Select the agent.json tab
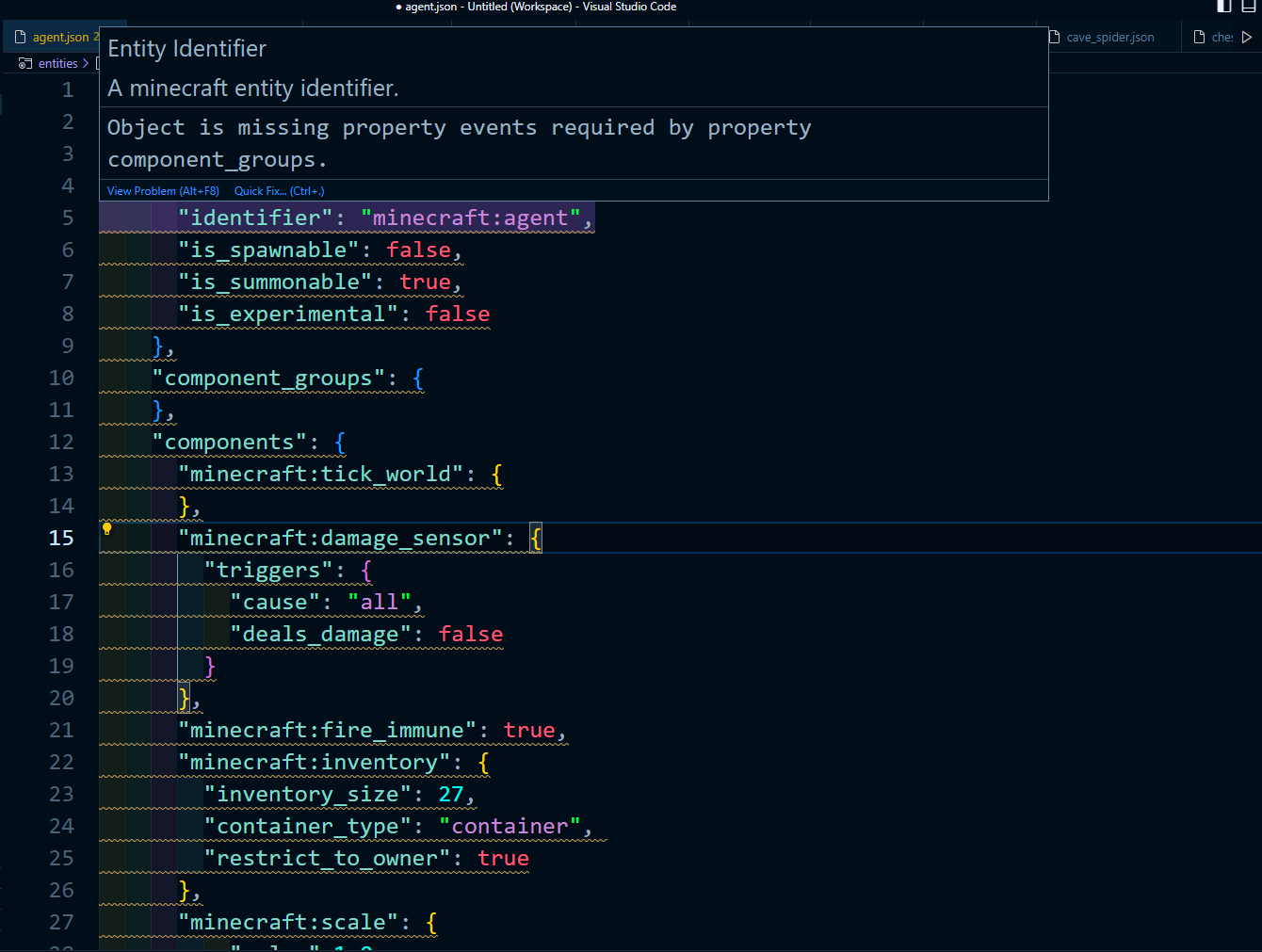The width and height of the screenshot is (1262, 952). (x=61, y=36)
